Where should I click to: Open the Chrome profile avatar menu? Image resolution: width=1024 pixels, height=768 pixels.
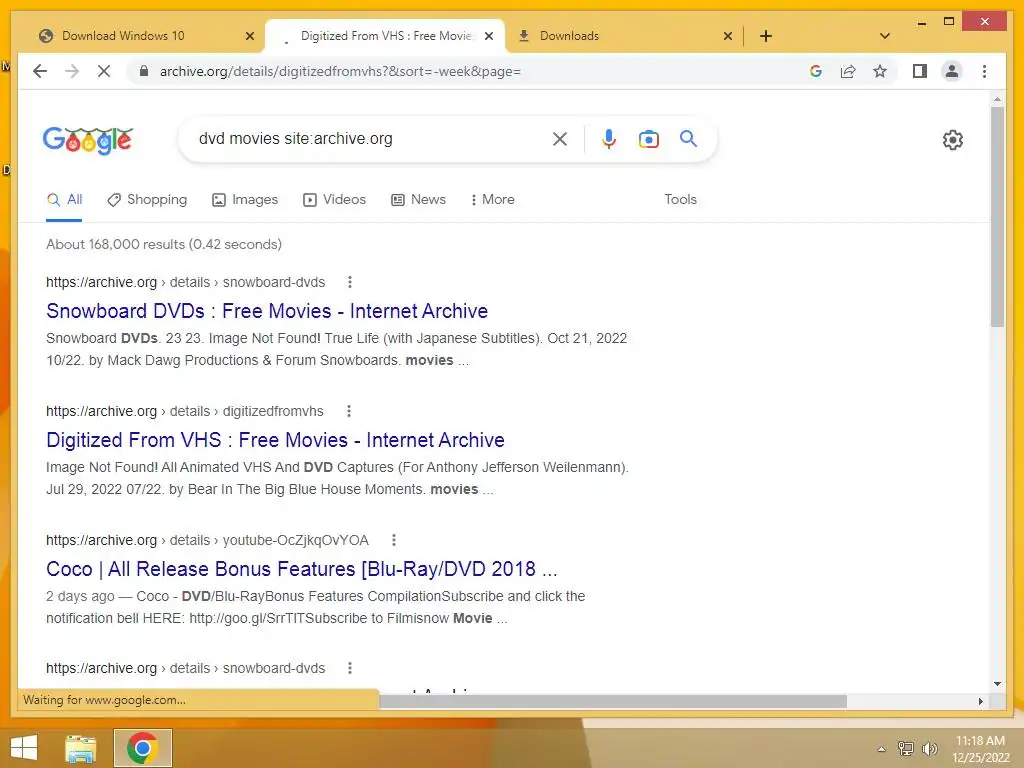click(952, 71)
